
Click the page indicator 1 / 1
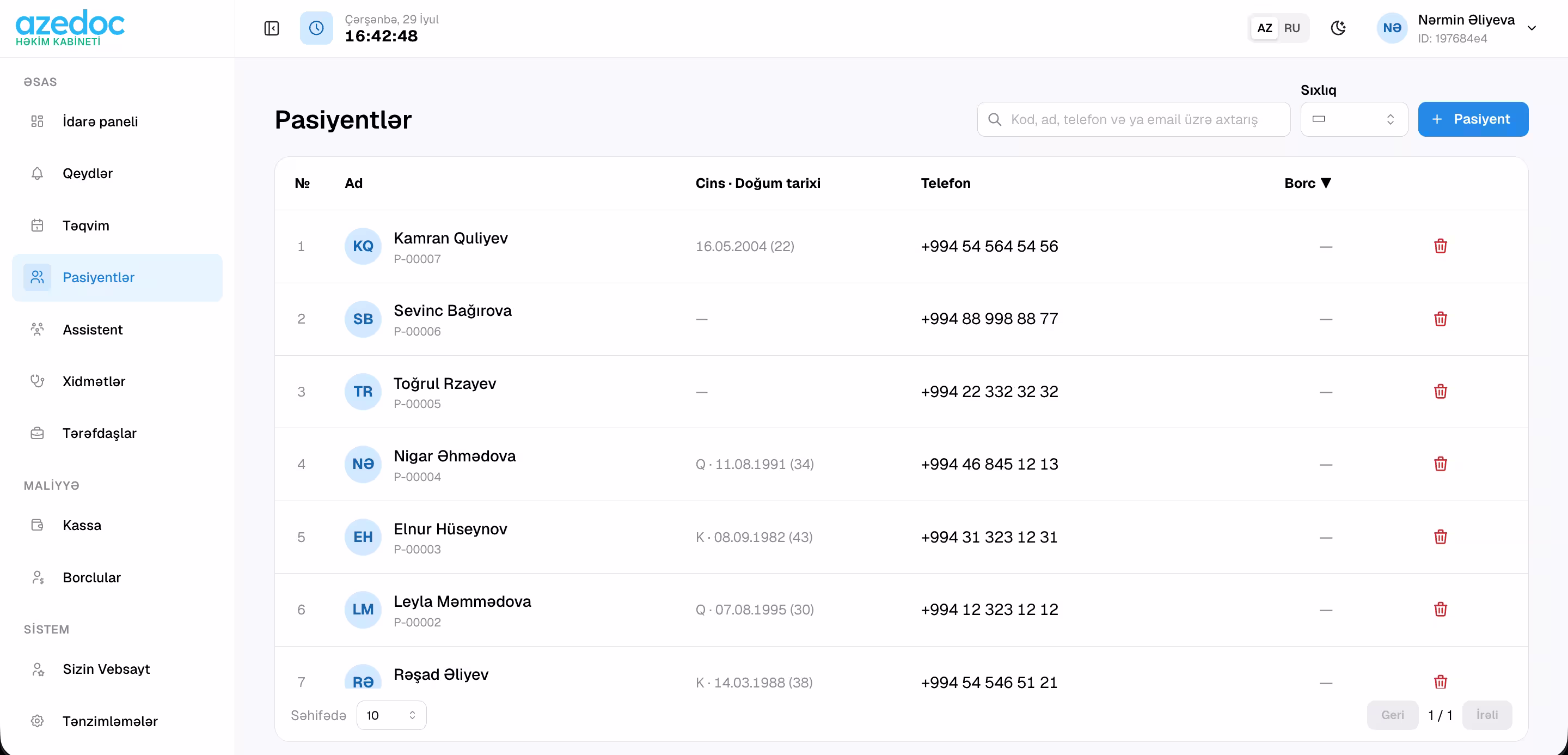tap(1440, 715)
